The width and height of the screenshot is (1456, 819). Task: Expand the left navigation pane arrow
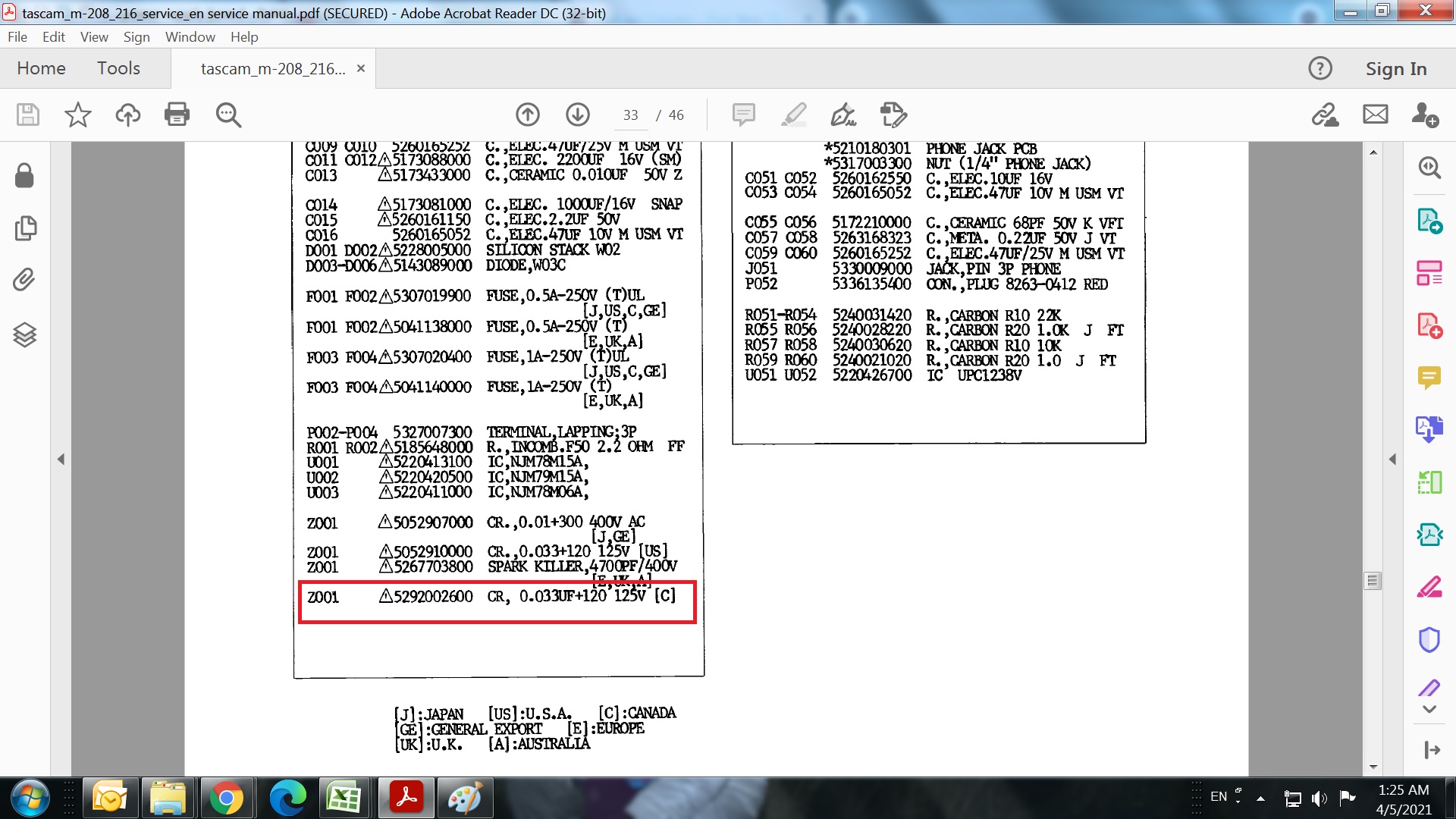[61, 459]
